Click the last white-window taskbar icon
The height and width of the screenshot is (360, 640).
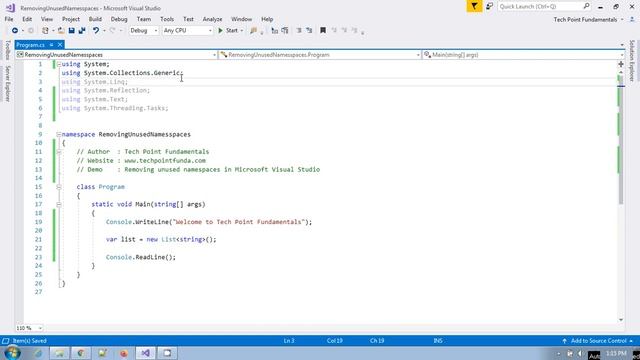coord(167,353)
